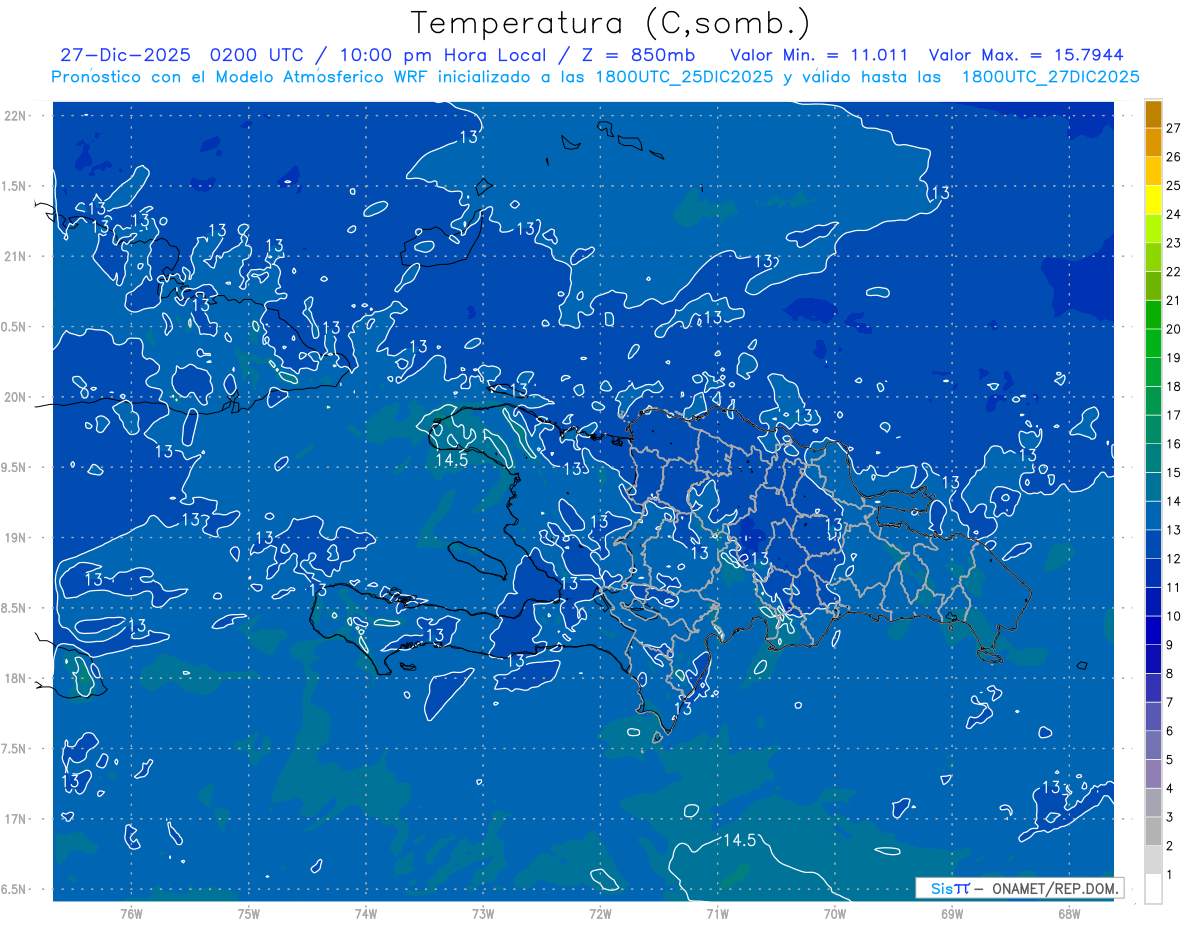
Task: Click the "SisTT" logo text
Action: [950, 888]
